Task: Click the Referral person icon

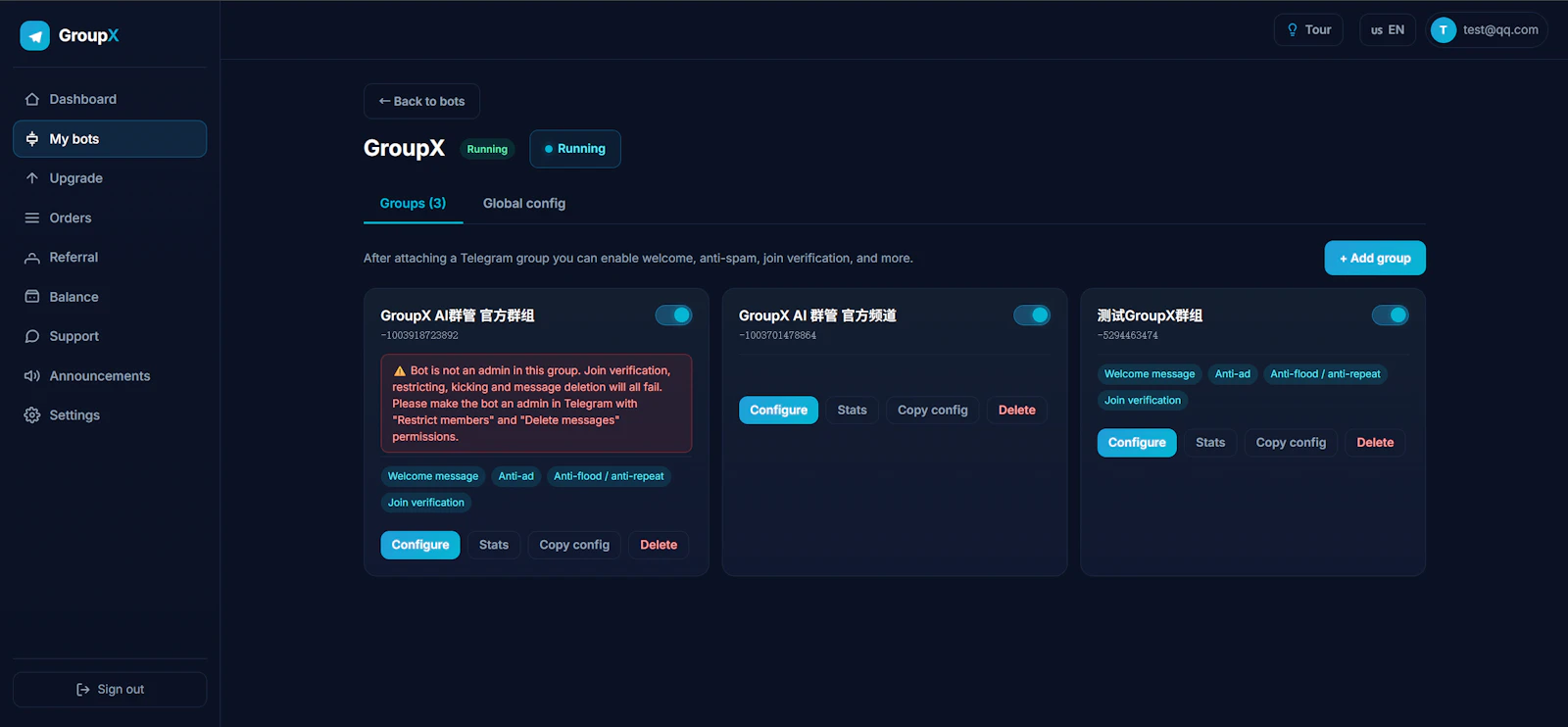Action: 32,258
